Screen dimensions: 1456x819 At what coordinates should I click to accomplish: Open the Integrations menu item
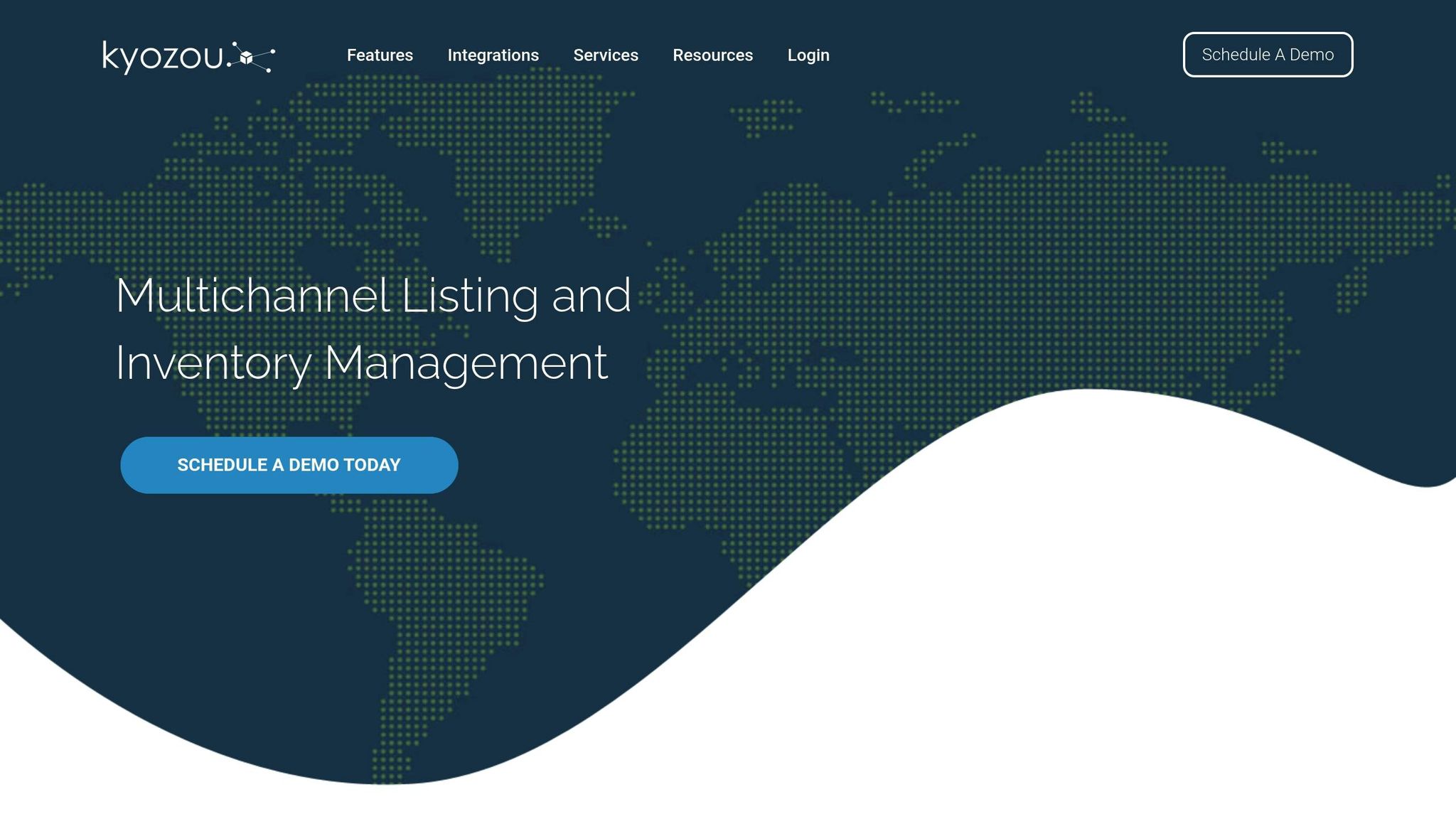point(493,55)
